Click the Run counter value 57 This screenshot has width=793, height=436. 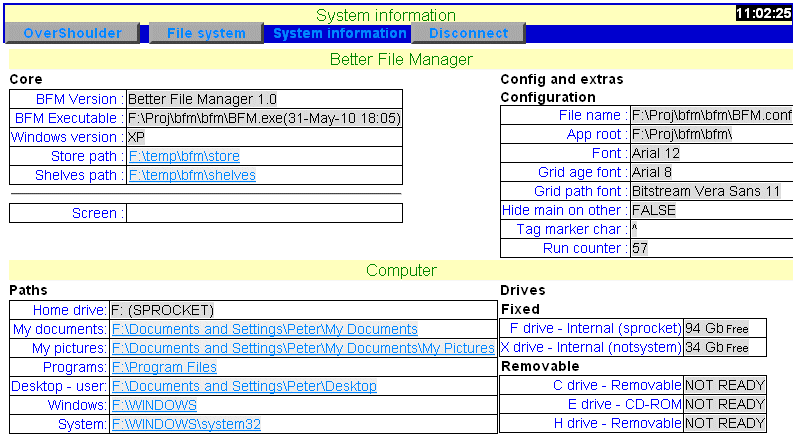click(639, 248)
